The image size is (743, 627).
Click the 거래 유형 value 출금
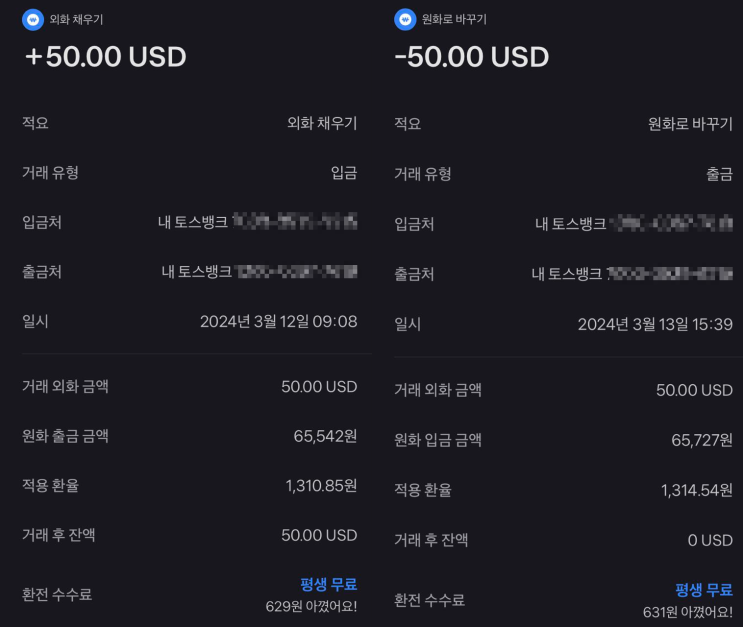click(719, 174)
